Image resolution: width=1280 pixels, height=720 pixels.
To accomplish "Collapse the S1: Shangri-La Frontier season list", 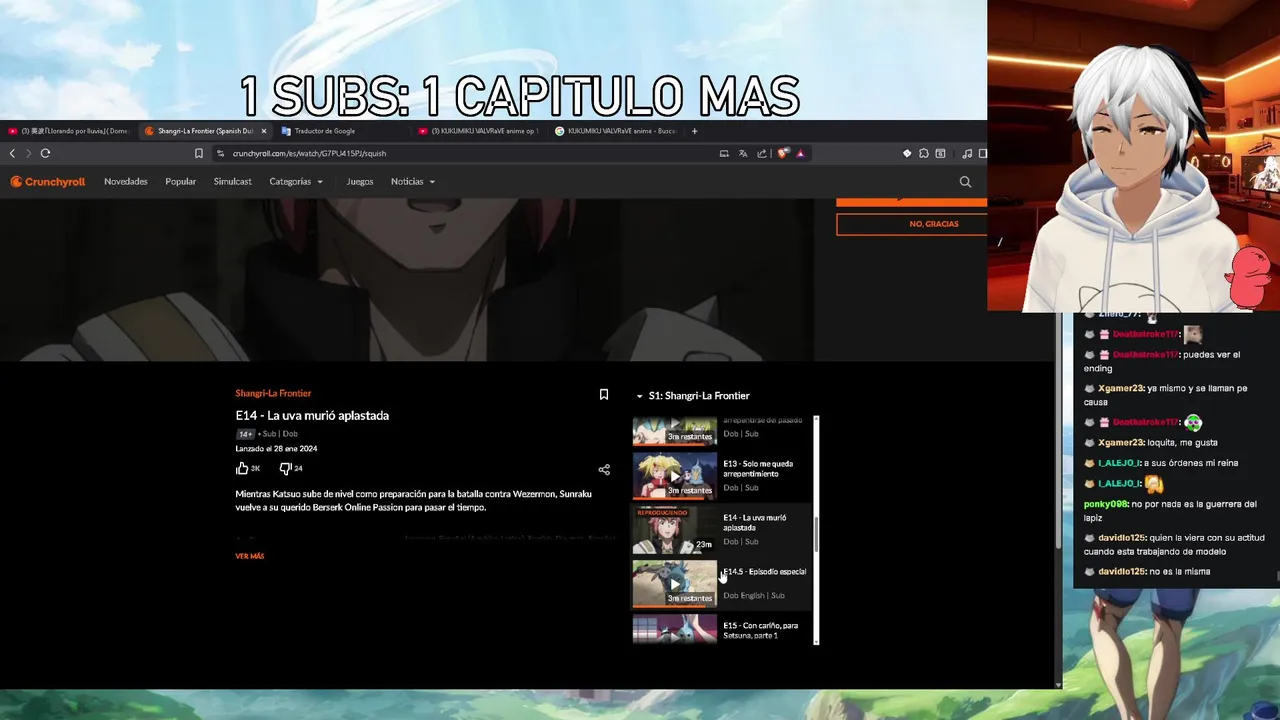I will tap(693, 396).
